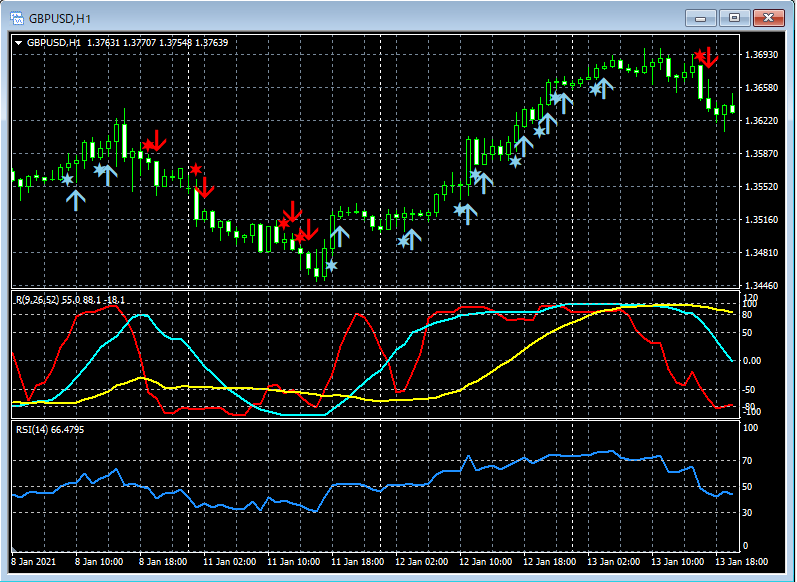The image size is (797, 582).
Task: Expand the triangle beside GBPUSD,H1 chart label
Action: click(x=18, y=43)
